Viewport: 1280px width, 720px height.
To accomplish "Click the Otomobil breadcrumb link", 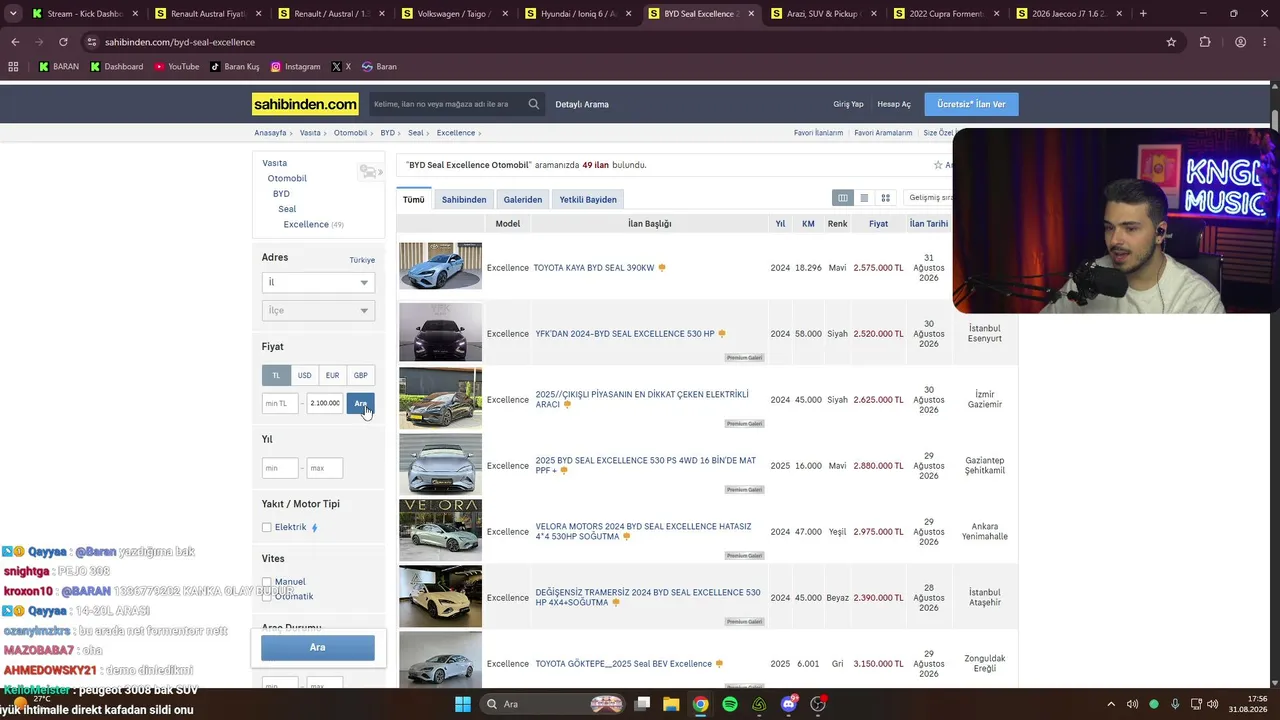I will [351, 133].
